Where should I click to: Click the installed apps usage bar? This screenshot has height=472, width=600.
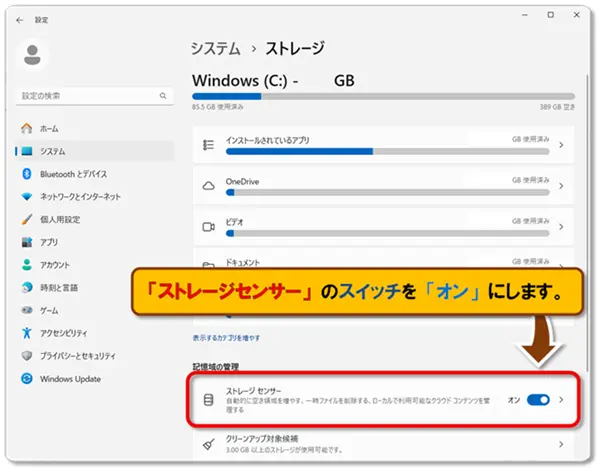pos(388,152)
